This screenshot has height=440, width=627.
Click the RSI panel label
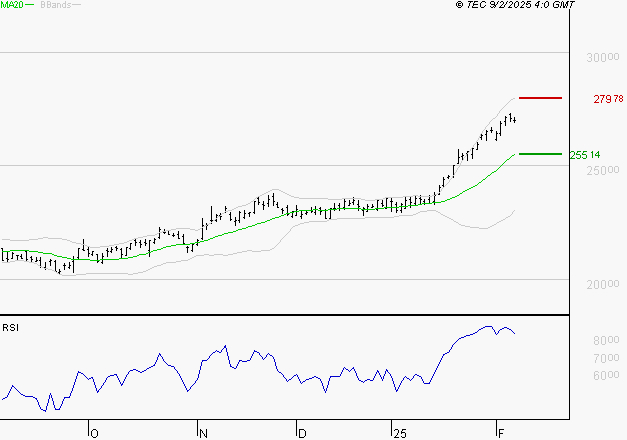pos(10,328)
